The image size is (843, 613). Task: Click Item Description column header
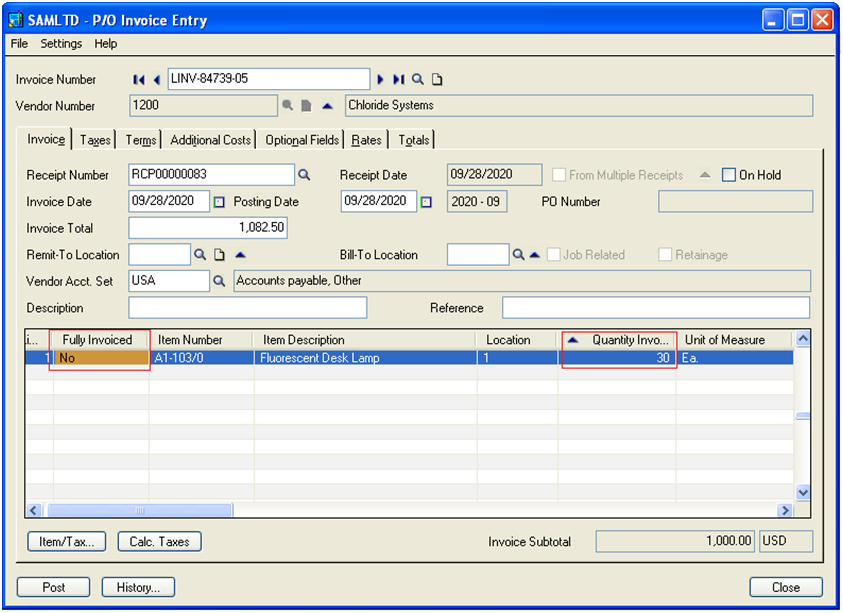(x=364, y=340)
